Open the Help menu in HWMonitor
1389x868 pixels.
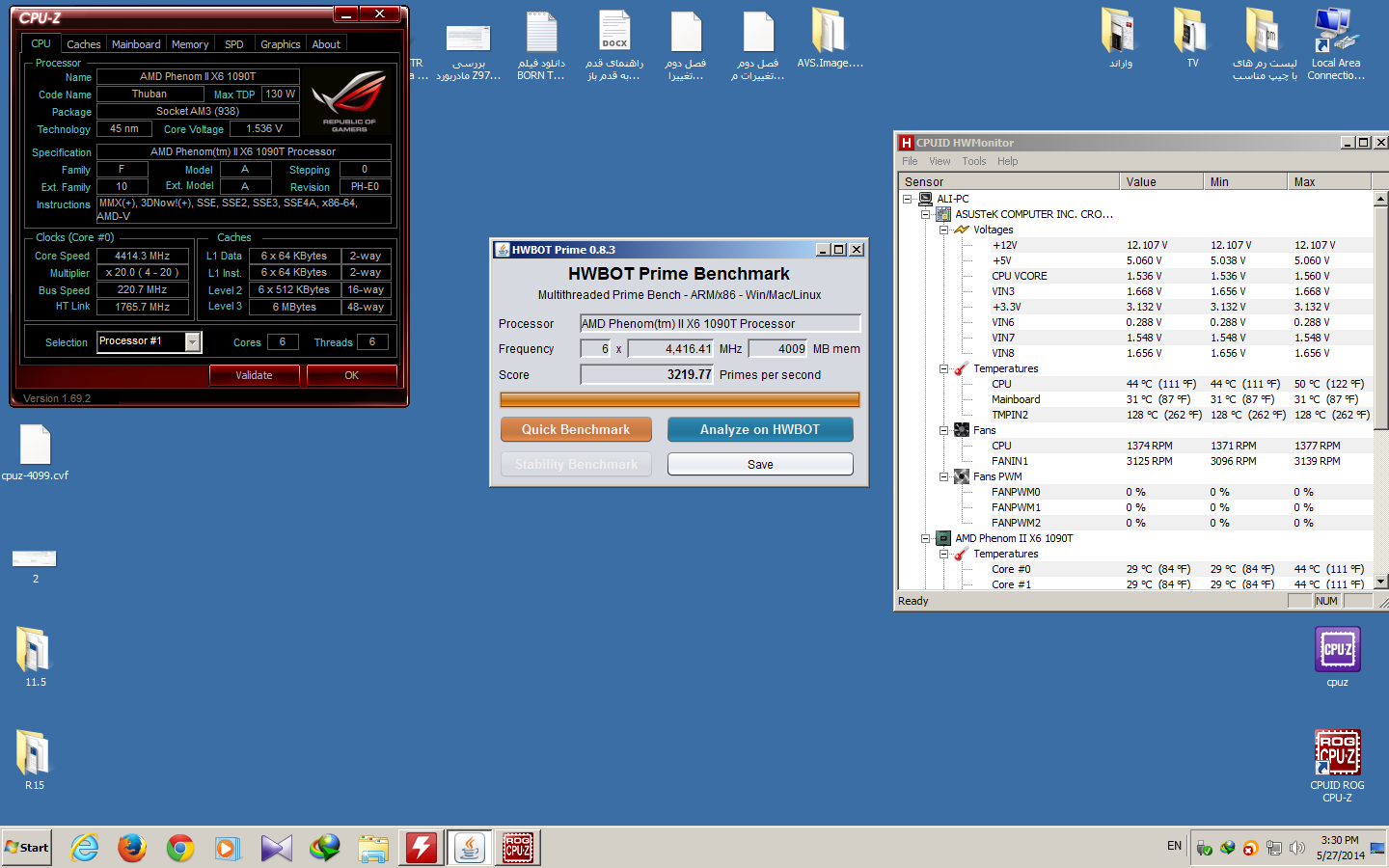[1008, 161]
